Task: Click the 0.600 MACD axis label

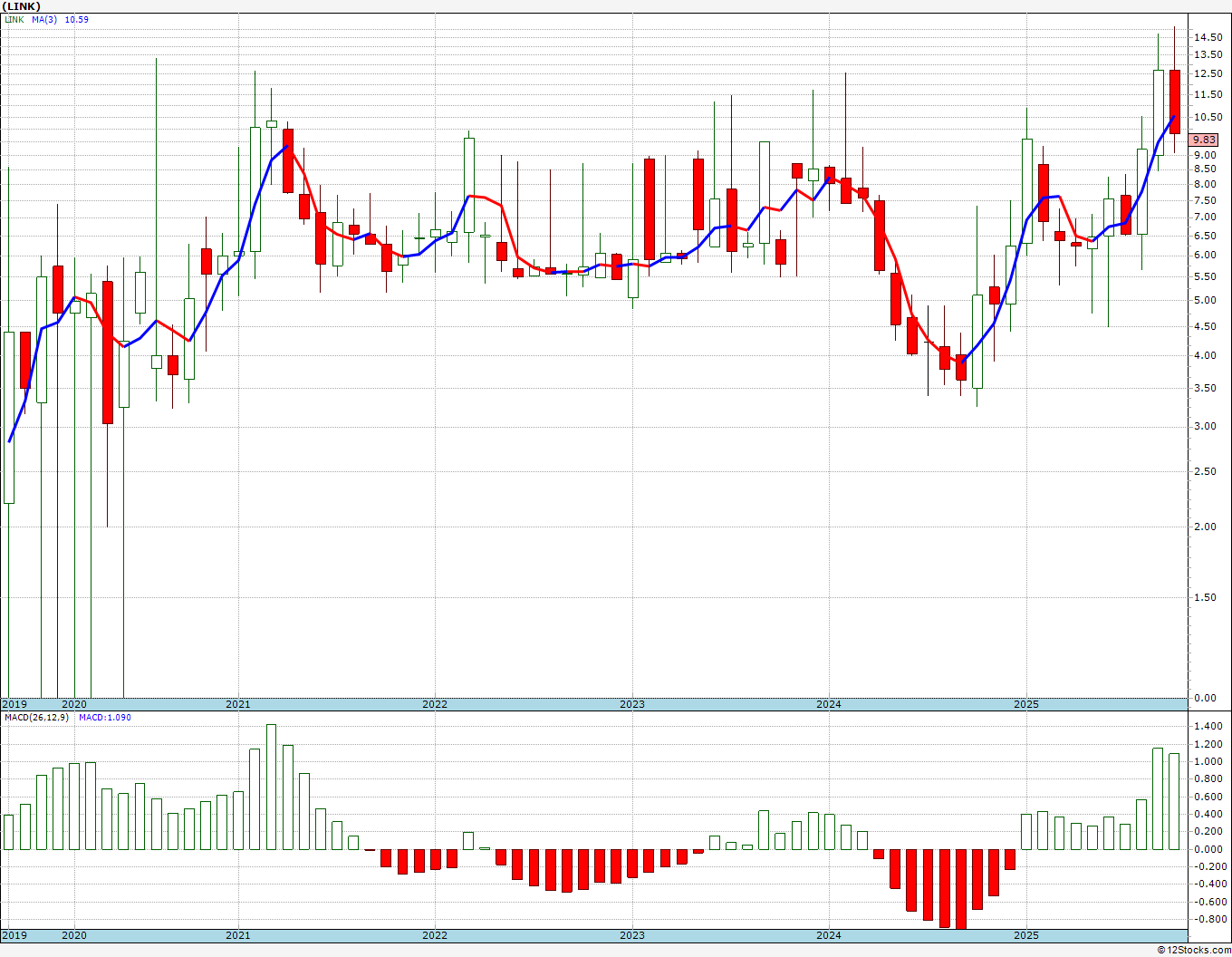Action: (x=1208, y=797)
